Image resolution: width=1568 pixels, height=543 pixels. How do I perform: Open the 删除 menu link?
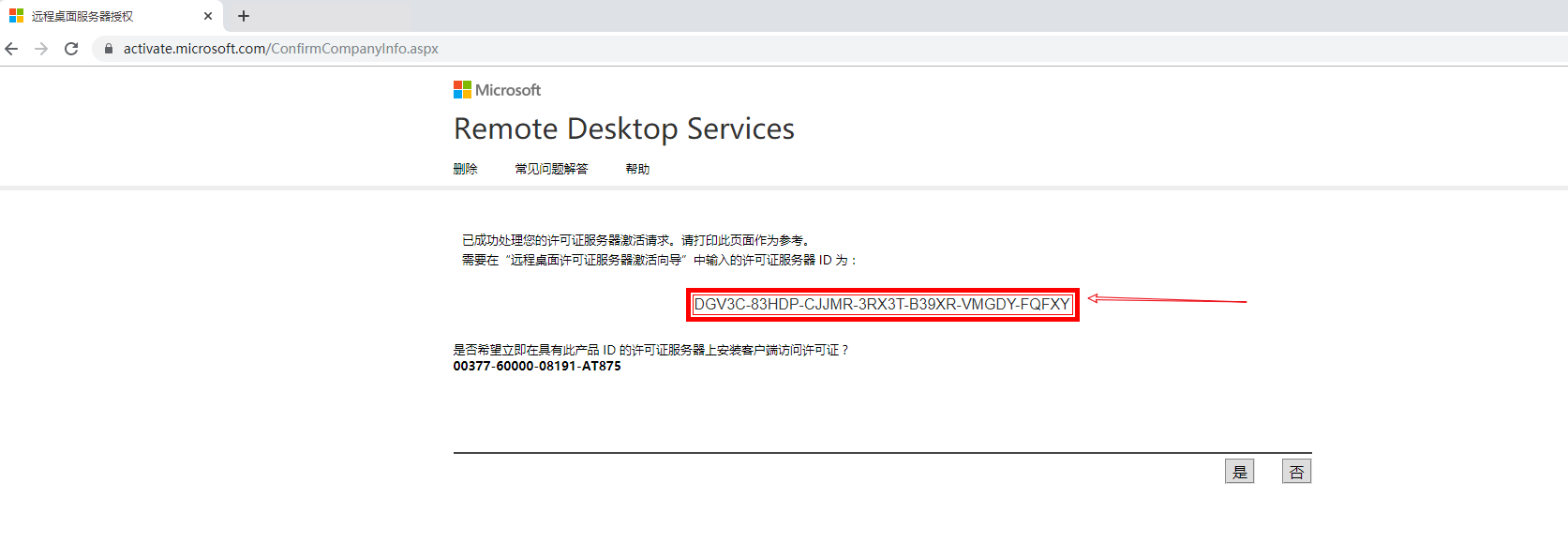(x=465, y=169)
